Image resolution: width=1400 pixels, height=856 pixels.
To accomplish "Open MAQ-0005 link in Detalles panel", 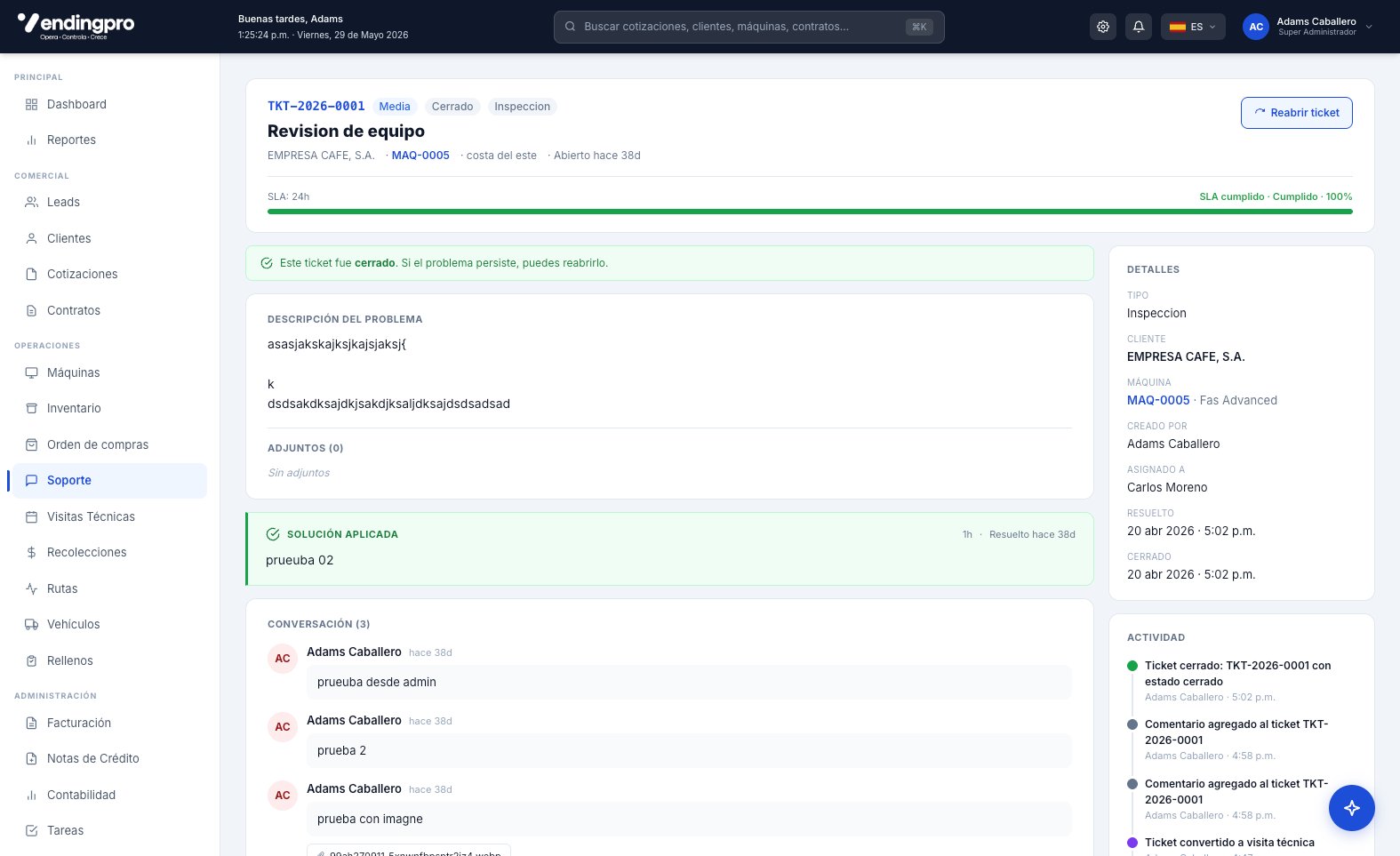I will click(1158, 401).
